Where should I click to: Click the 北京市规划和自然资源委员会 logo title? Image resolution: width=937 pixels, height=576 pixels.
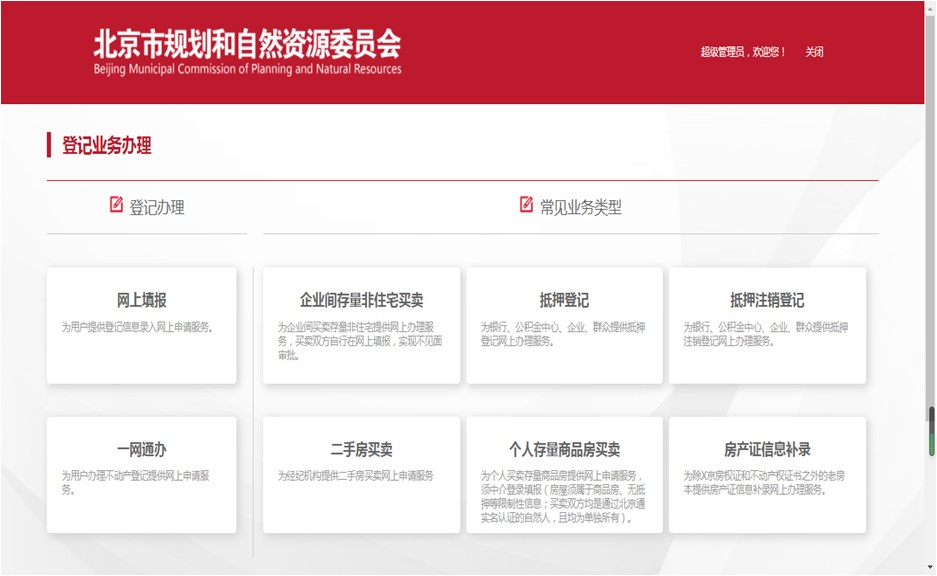pos(247,43)
